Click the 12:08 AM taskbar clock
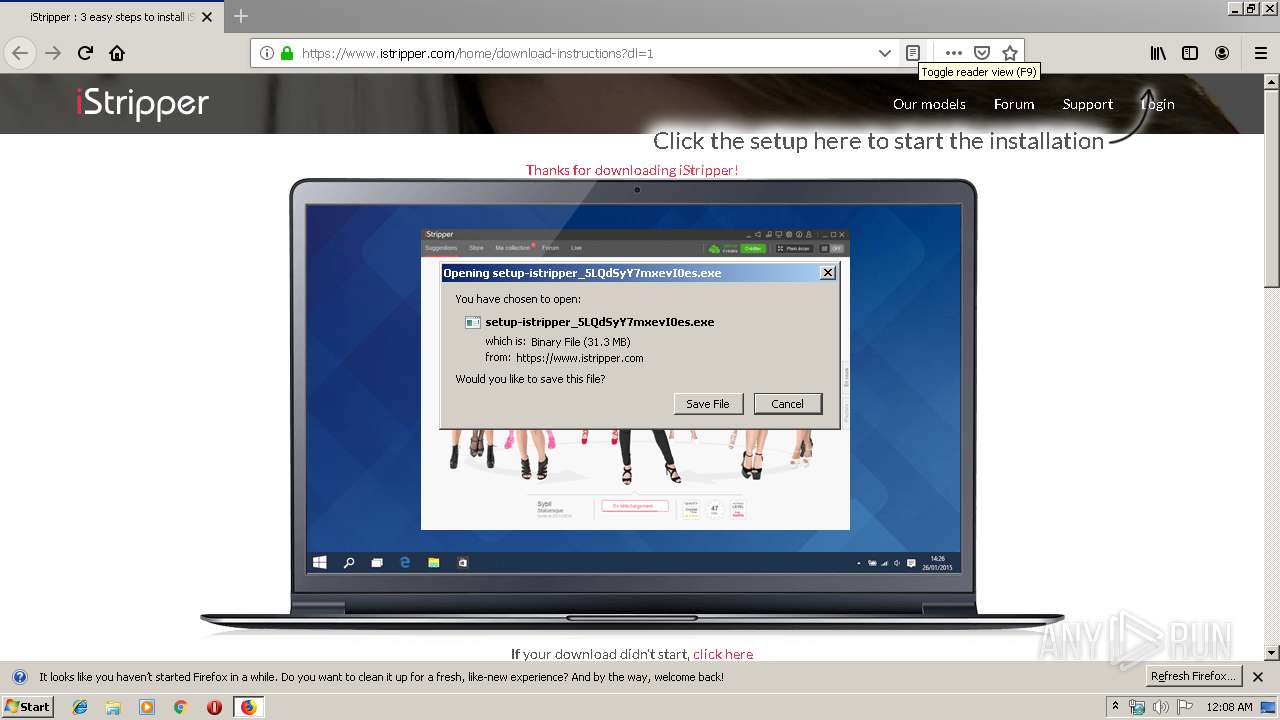Viewport: 1280px width, 720px height. point(1229,707)
